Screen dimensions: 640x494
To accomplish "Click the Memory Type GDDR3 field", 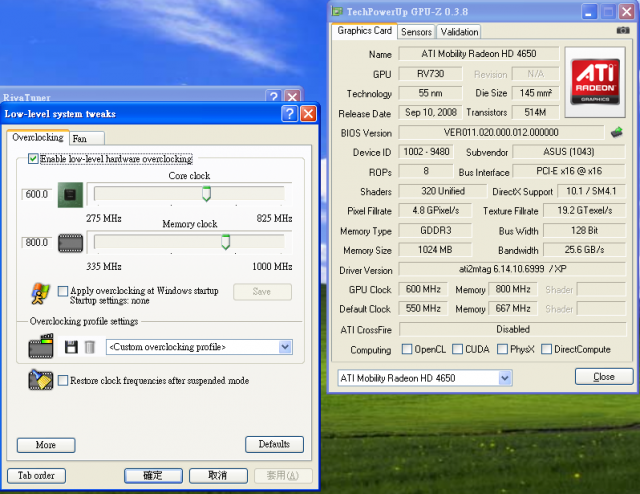I will [435, 231].
